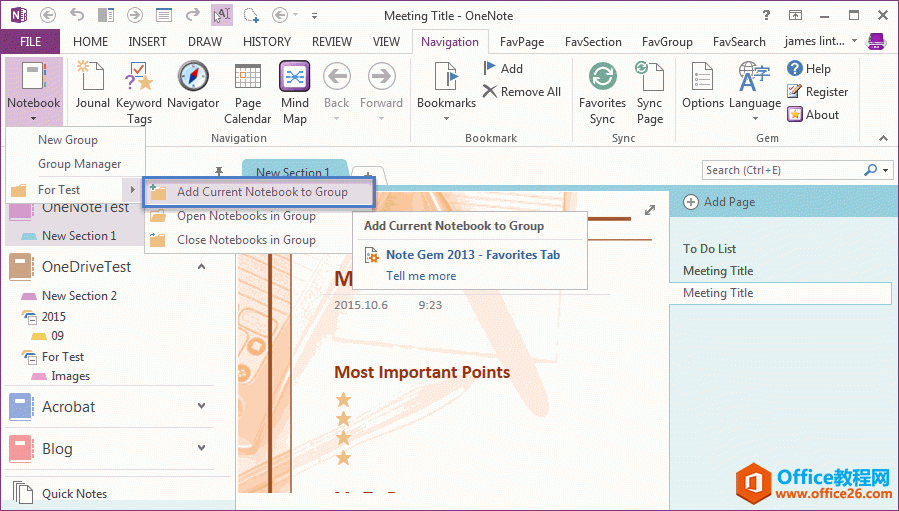
Task: Click Add Page button
Action: (x=720, y=202)
